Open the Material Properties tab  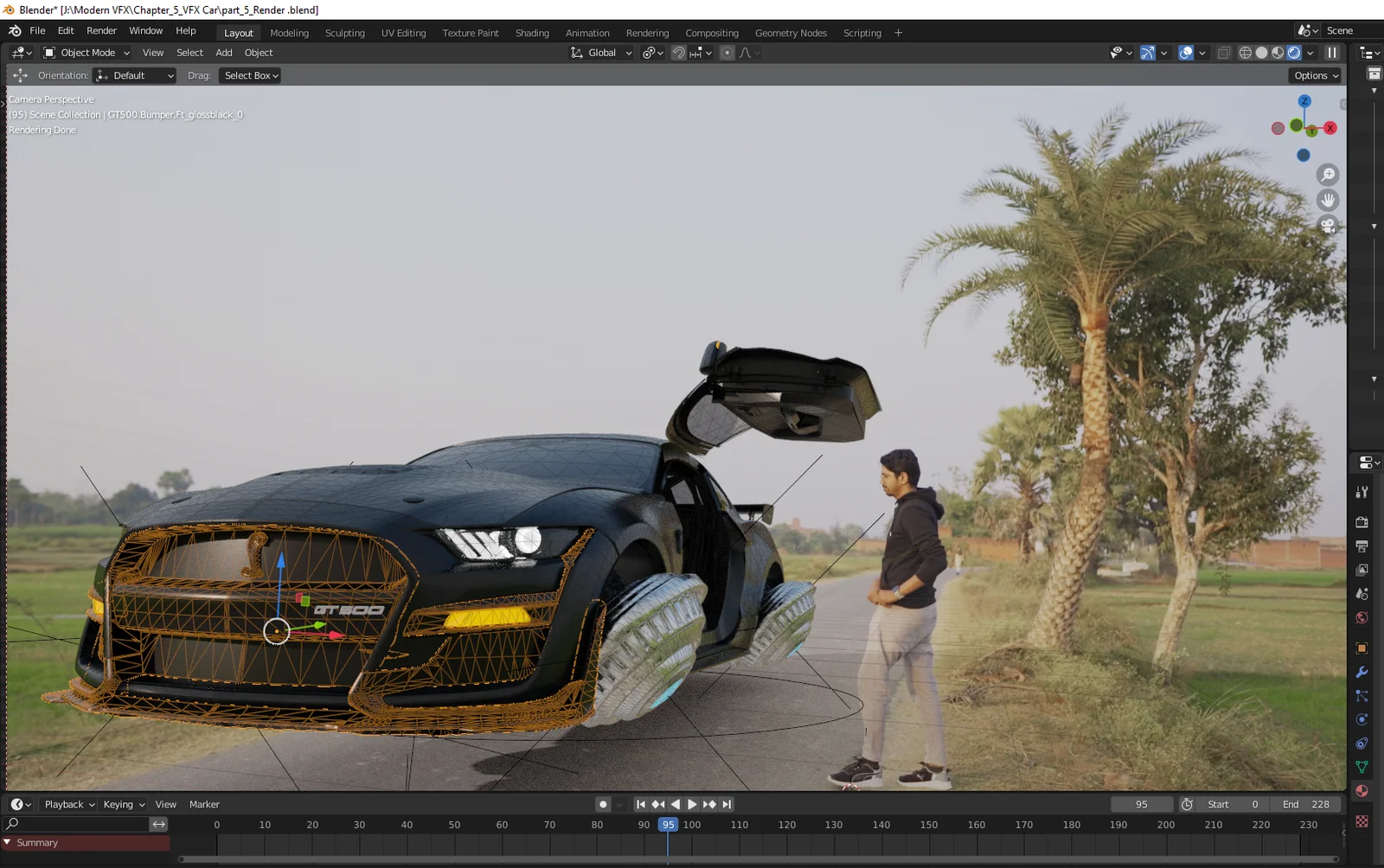click(1362, 790)
